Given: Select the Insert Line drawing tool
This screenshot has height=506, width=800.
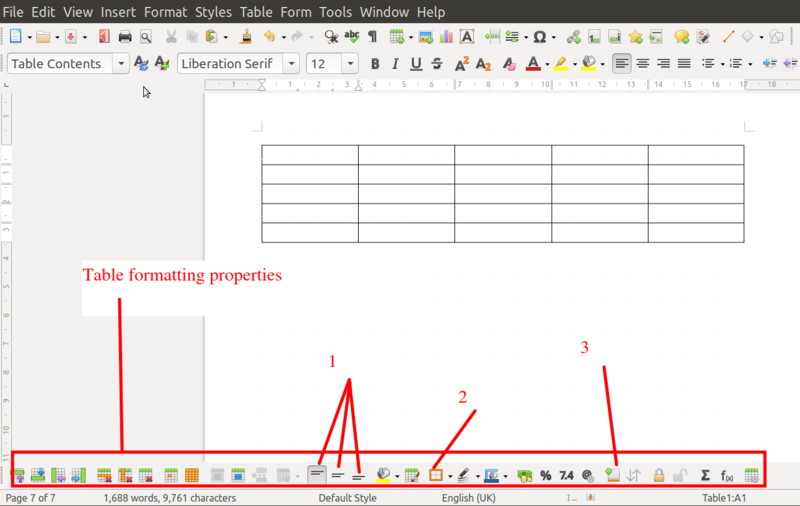Looking at the screenshot, I should tap(729, 37).
